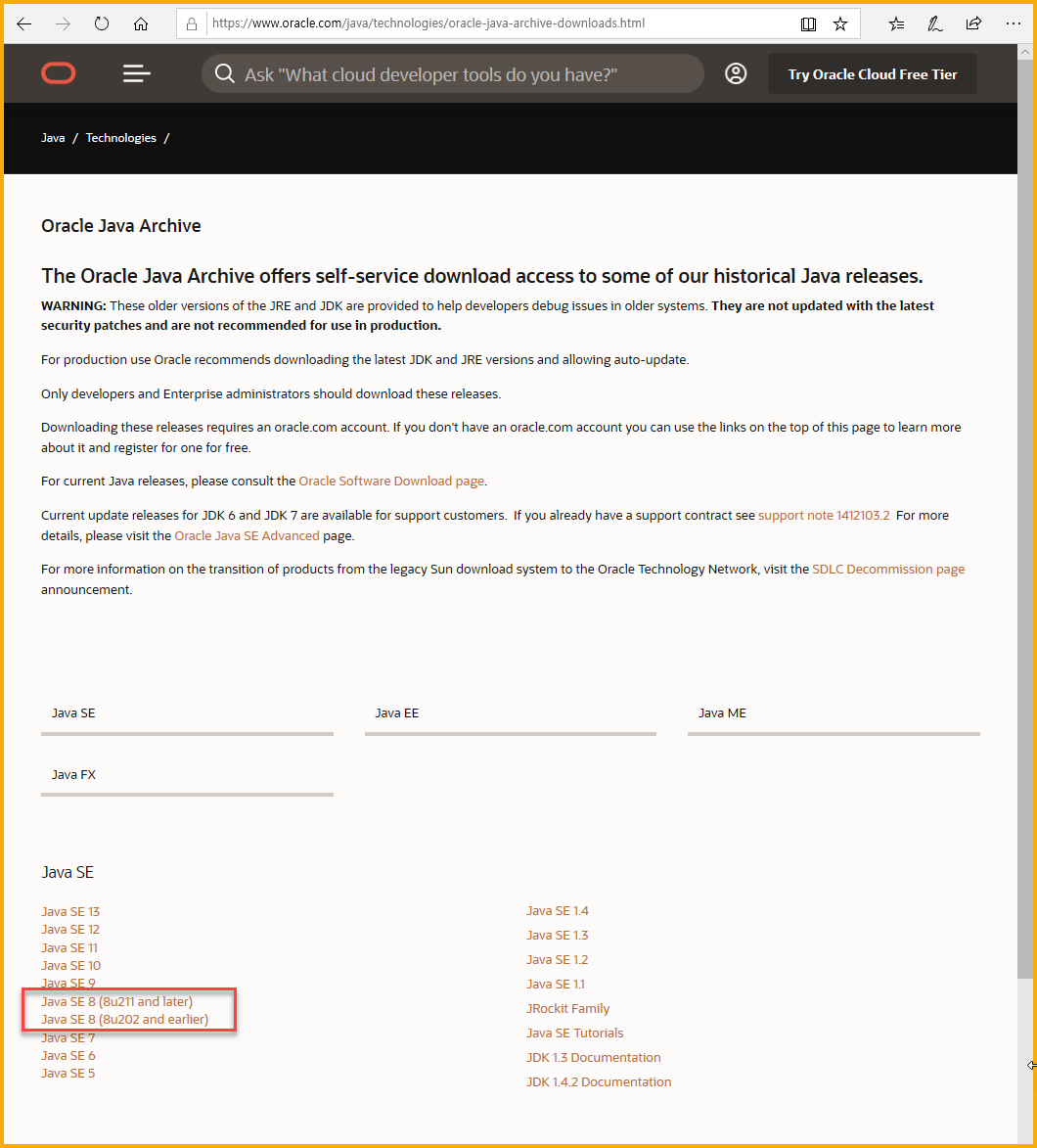This screenshot has height=1148, width=1037.
Task: Open Java SE Tutorials link
Action: (575, 1033)
